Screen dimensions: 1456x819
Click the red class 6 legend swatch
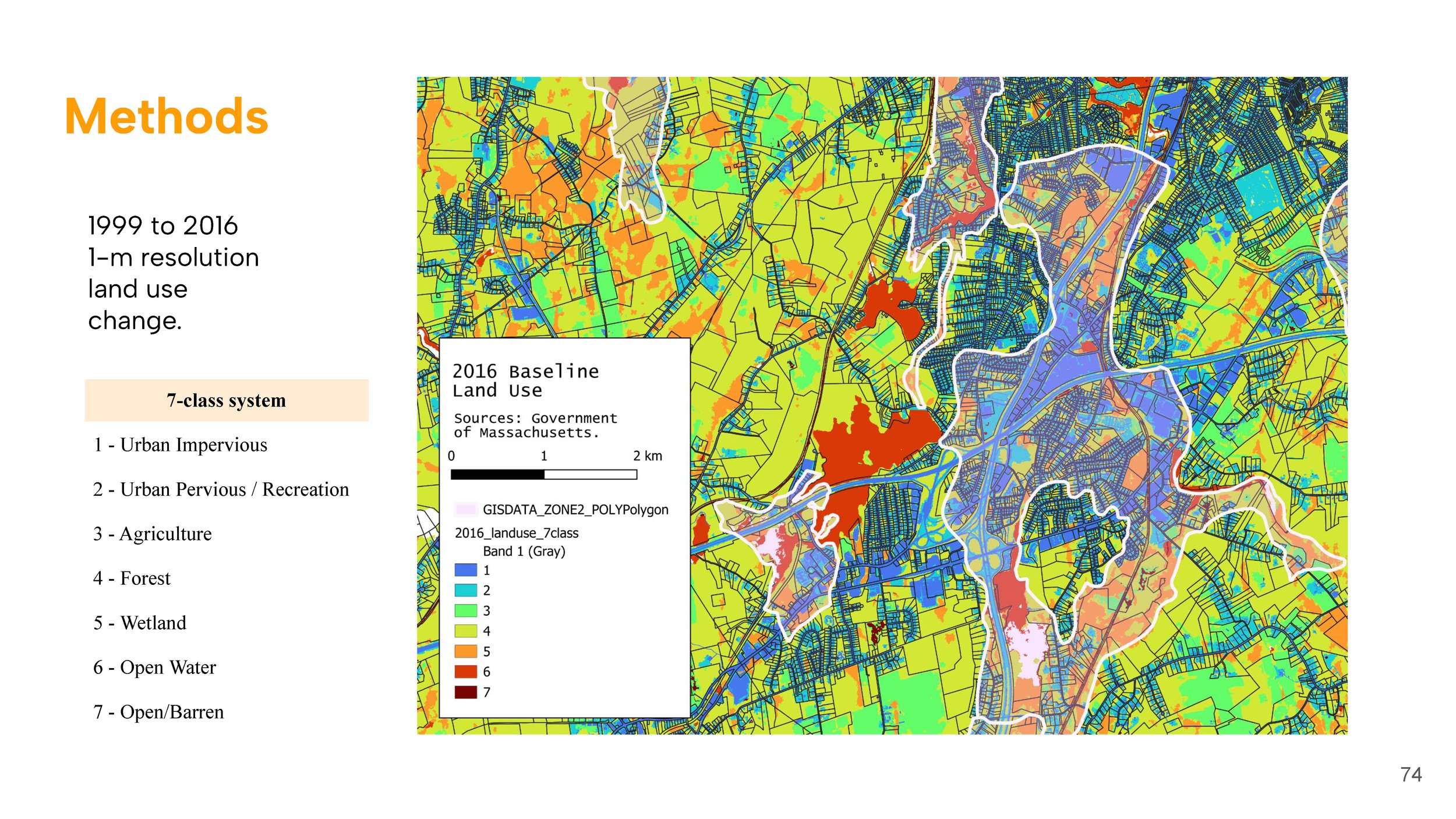466,672
